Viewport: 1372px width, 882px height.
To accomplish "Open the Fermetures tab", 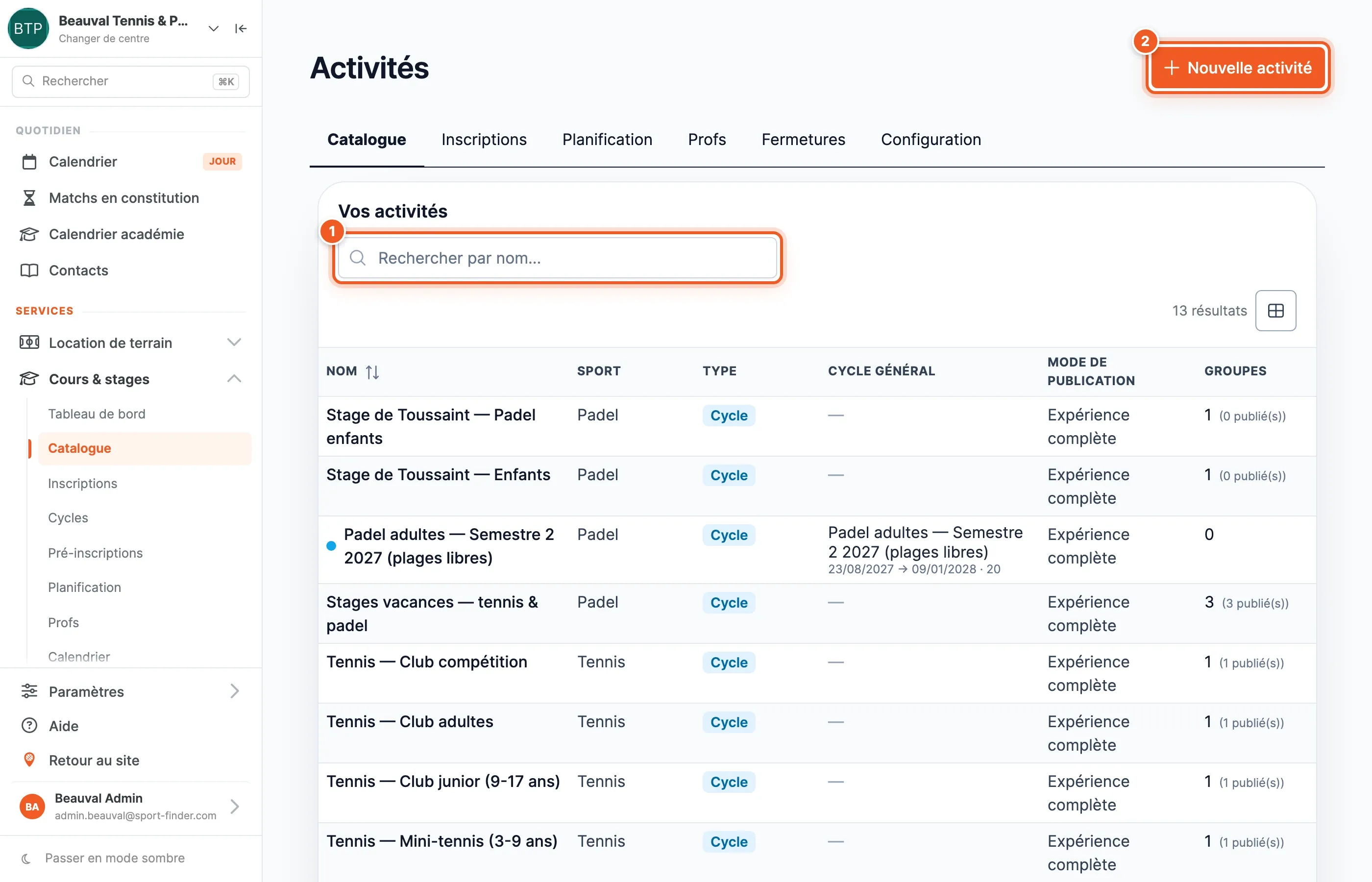I will coord(803,139).
